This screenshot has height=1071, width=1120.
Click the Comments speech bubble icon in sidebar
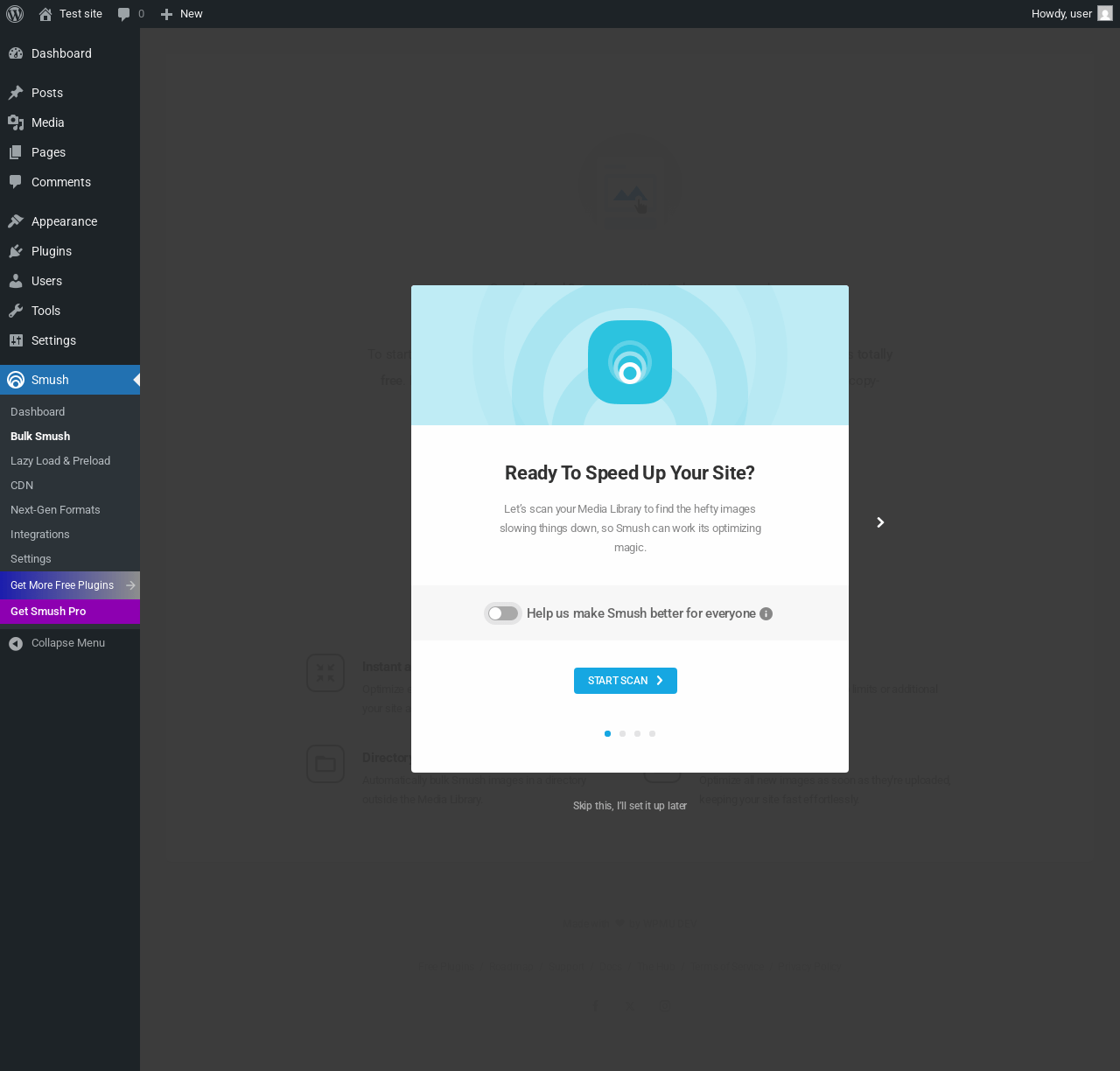click(16, 182)
